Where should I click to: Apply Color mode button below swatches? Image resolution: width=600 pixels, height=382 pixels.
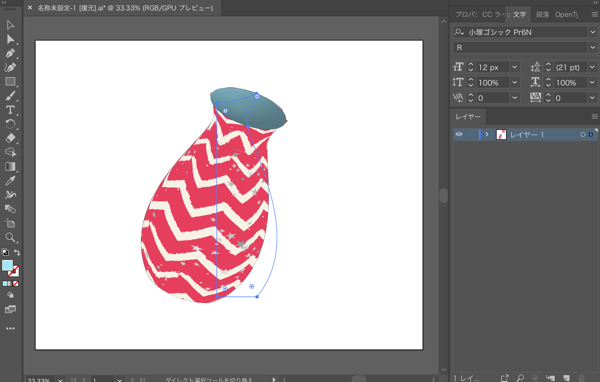(x=5, y=284)
